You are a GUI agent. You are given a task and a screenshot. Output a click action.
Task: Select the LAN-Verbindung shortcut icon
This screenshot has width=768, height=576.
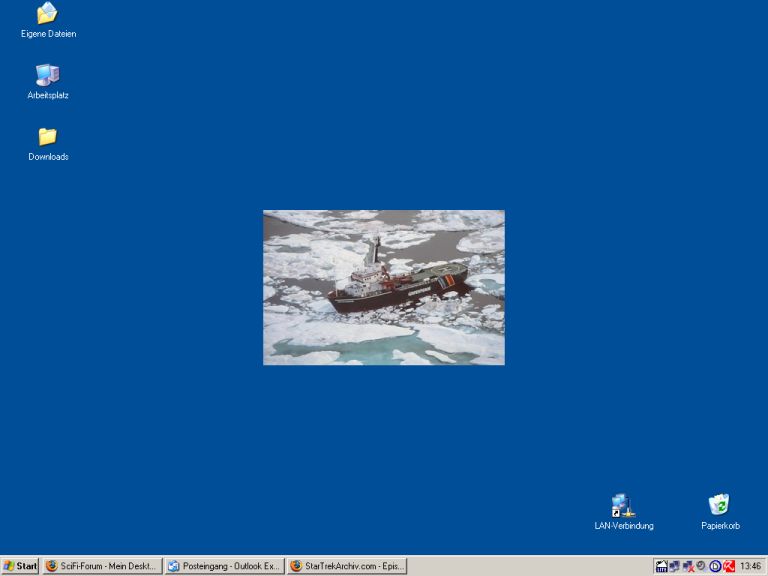623,505
